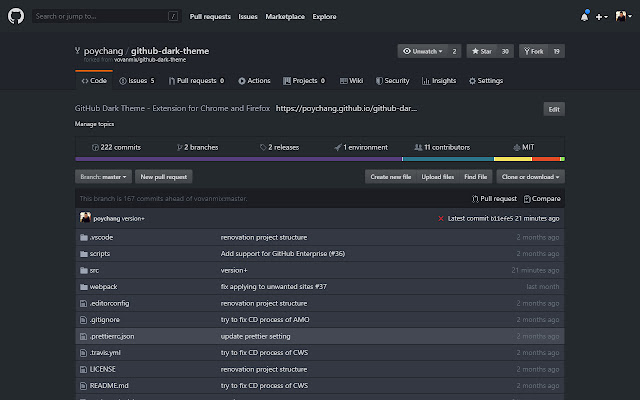Open the latest commit hash b11efe5
The width and height of the screenshot is (640, 400).
coord(502,219)
